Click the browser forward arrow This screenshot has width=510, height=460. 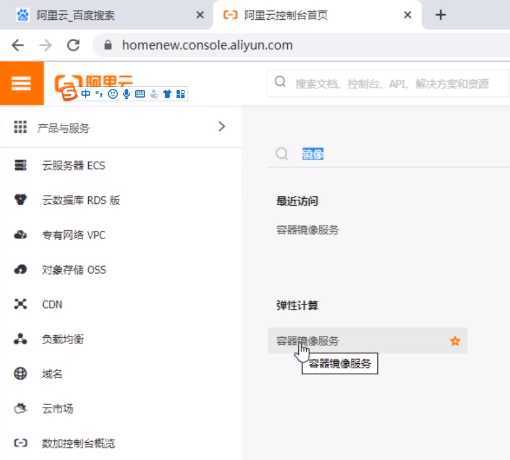tap(46, 45)
